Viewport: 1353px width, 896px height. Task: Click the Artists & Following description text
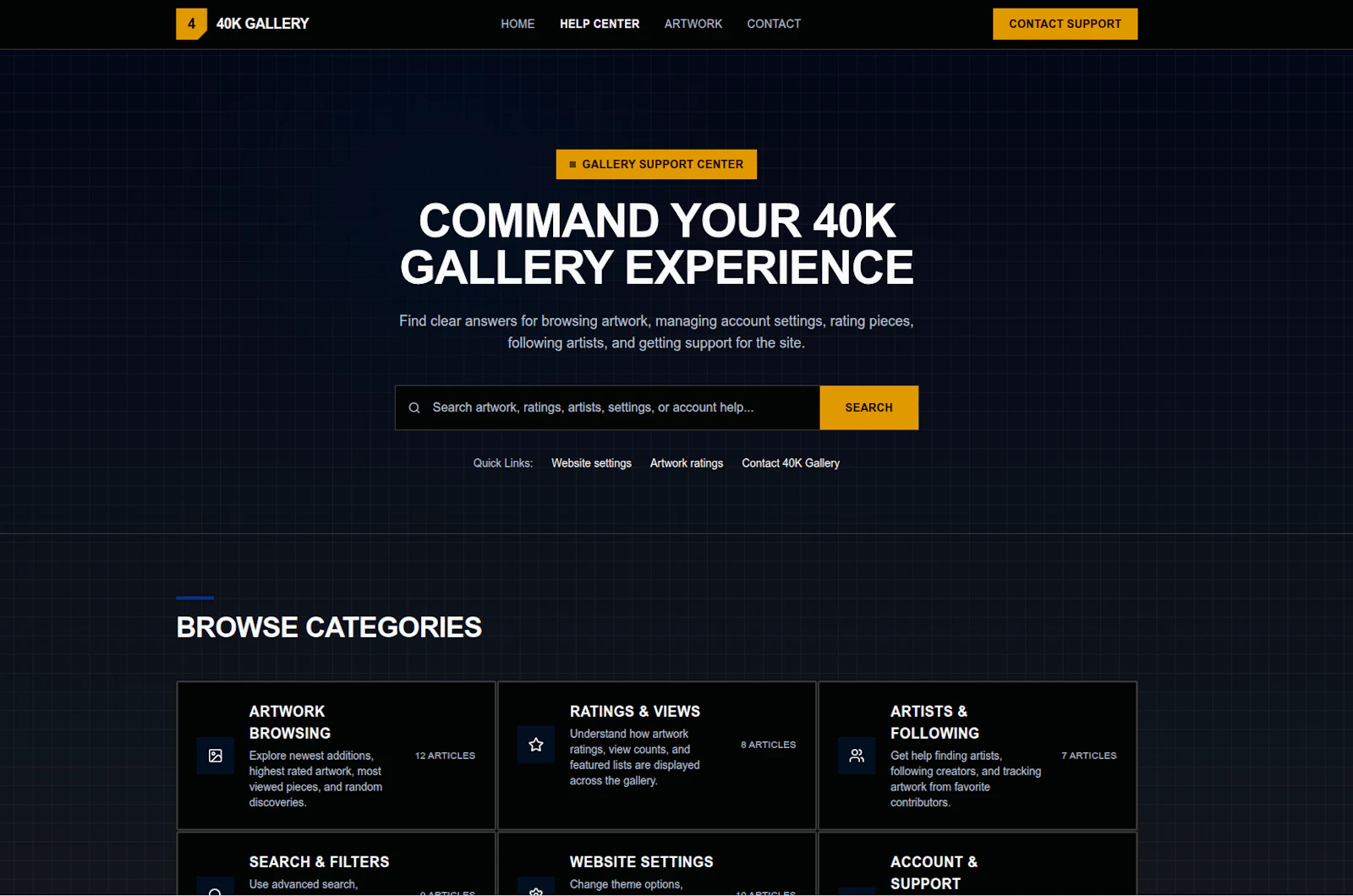tap(966, 779)
